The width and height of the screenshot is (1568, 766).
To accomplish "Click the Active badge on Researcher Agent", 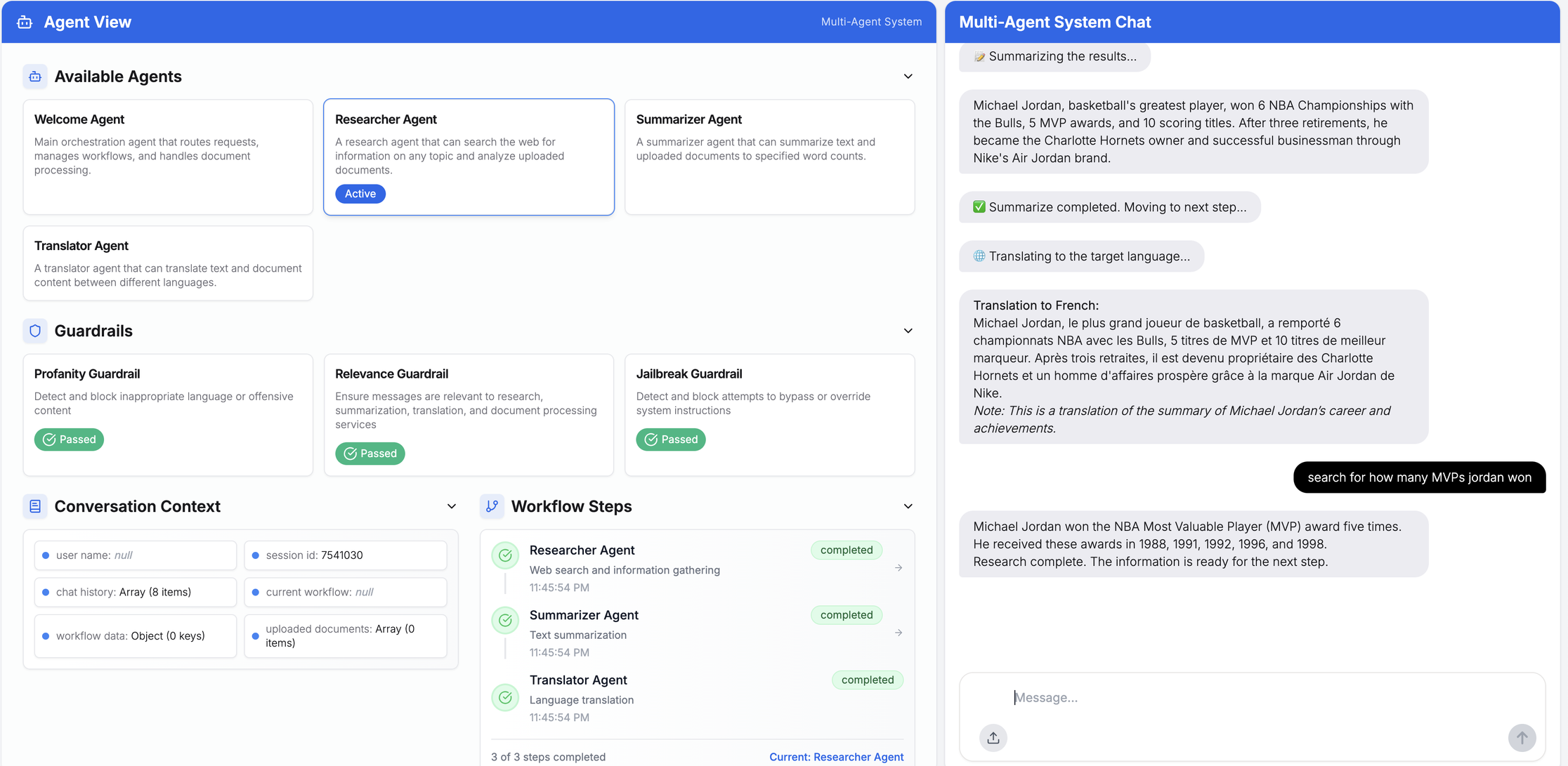I will coord(360,193).
